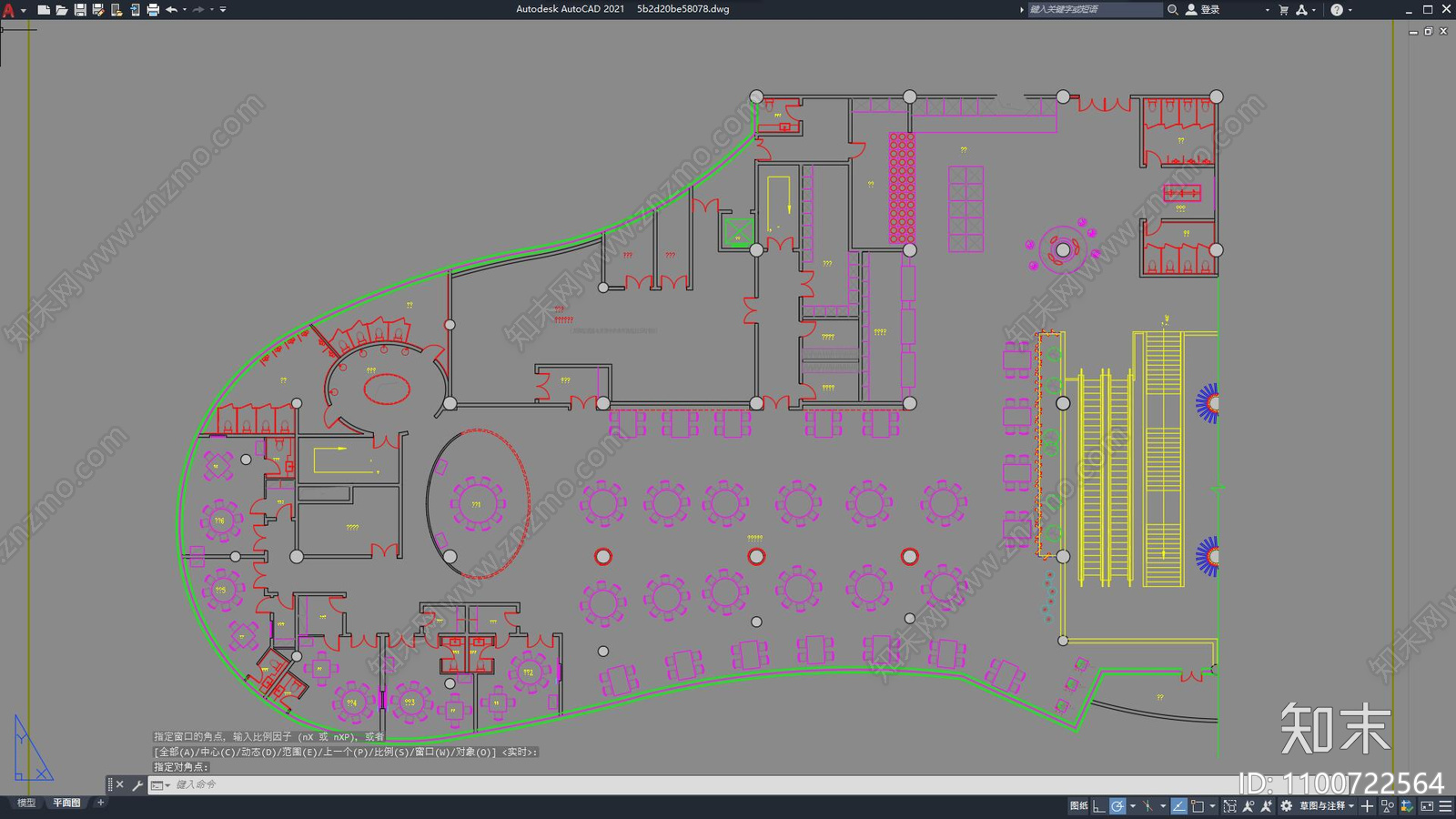Click the magnifier search icon
The image size is (1456, 819).
pos(1173,10)
